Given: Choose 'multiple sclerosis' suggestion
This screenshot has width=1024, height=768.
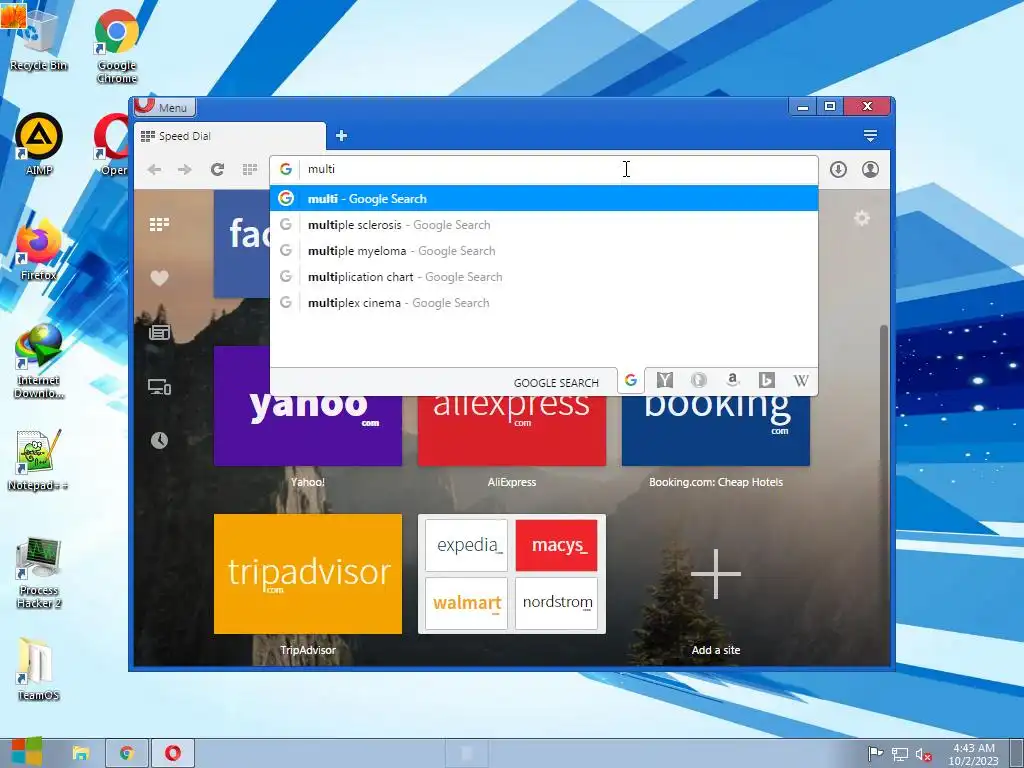Looking at the screenshot, I should click(x=543, y=225).
